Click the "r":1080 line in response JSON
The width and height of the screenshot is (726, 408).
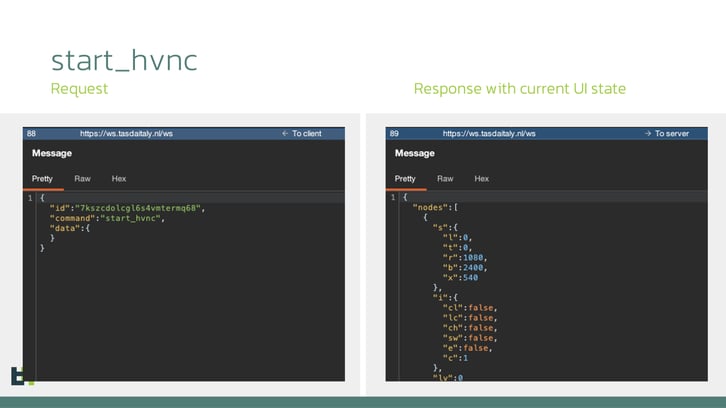pyautogui.click(x=462, y=257)
